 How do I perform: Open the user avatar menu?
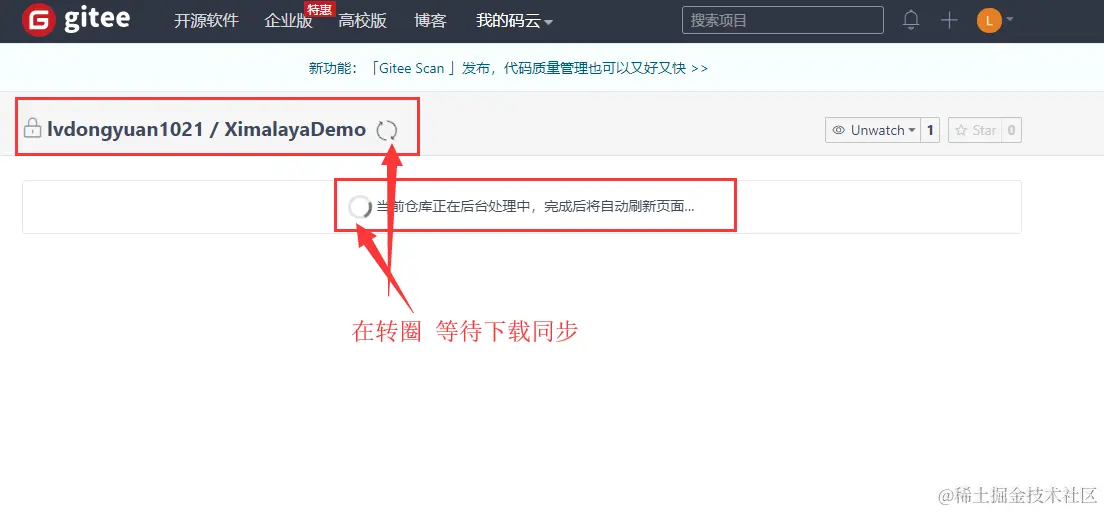(x=995, y=20)
